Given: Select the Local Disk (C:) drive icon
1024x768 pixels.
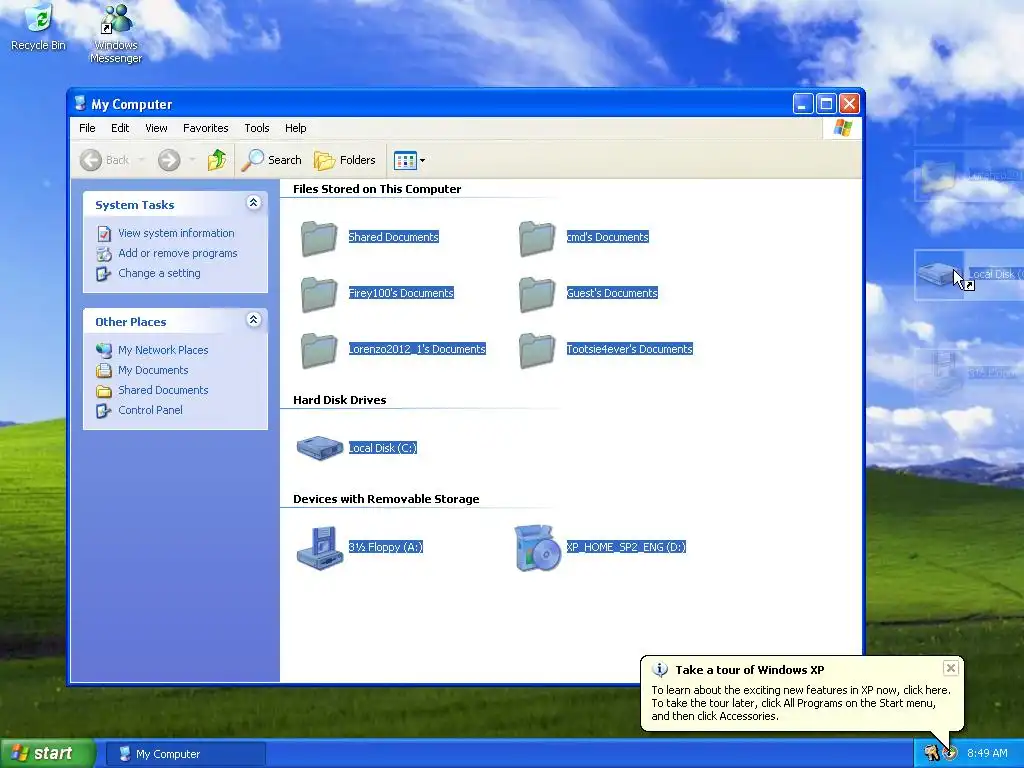Looking at the screenshot, I should pyautogui.click(x=319, y=448).
